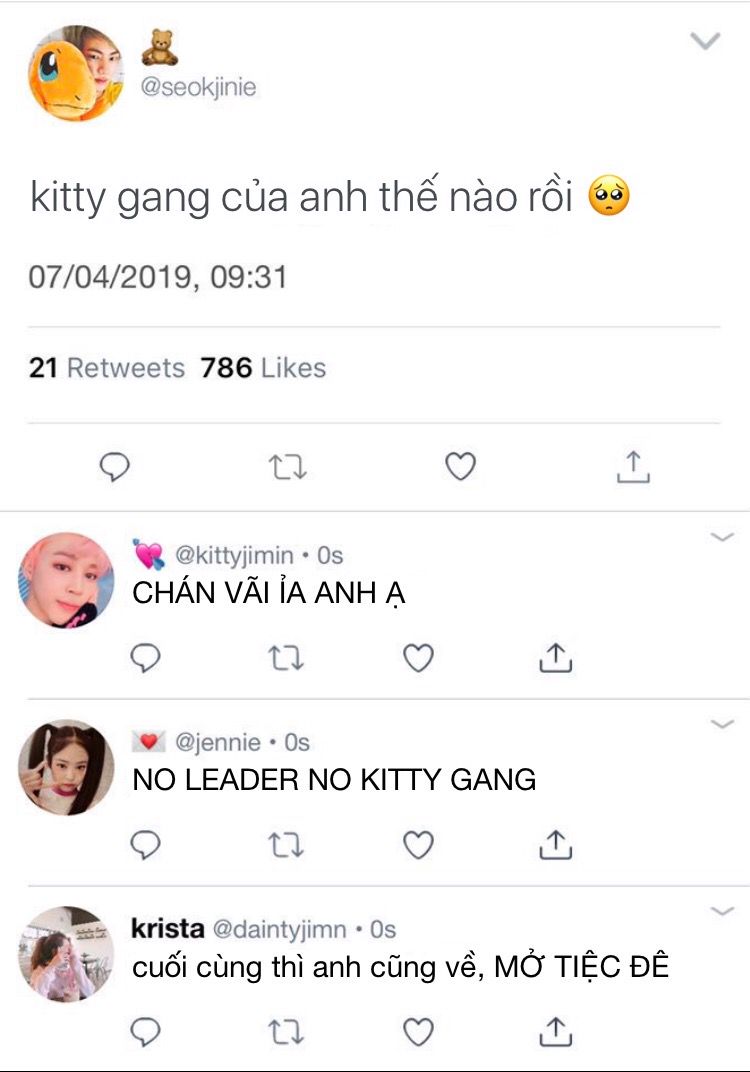Open the @daintyjimn profile handle

pos(279,929)
